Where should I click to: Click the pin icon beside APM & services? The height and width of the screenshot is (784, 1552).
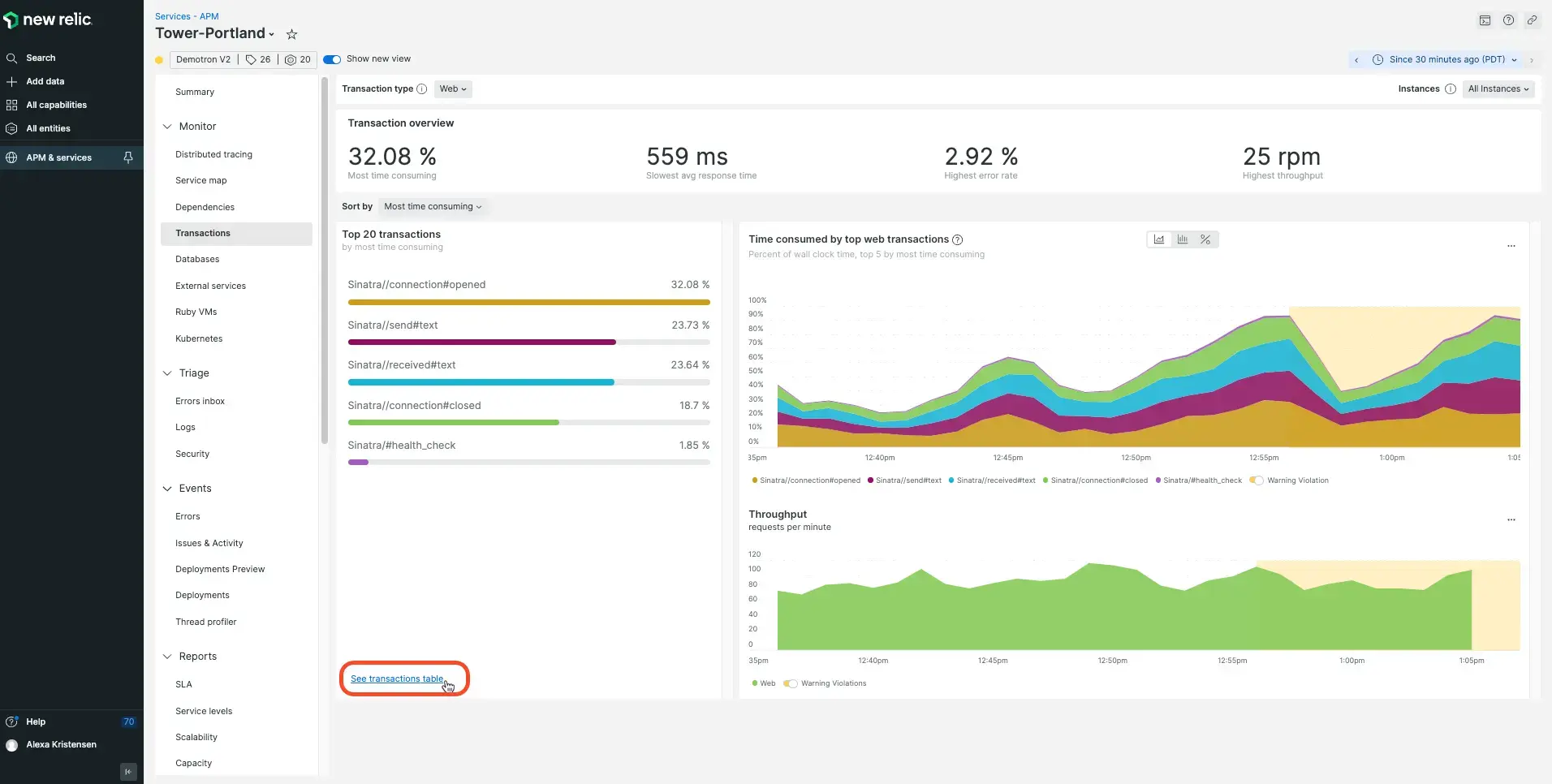[x=128, y=157]
